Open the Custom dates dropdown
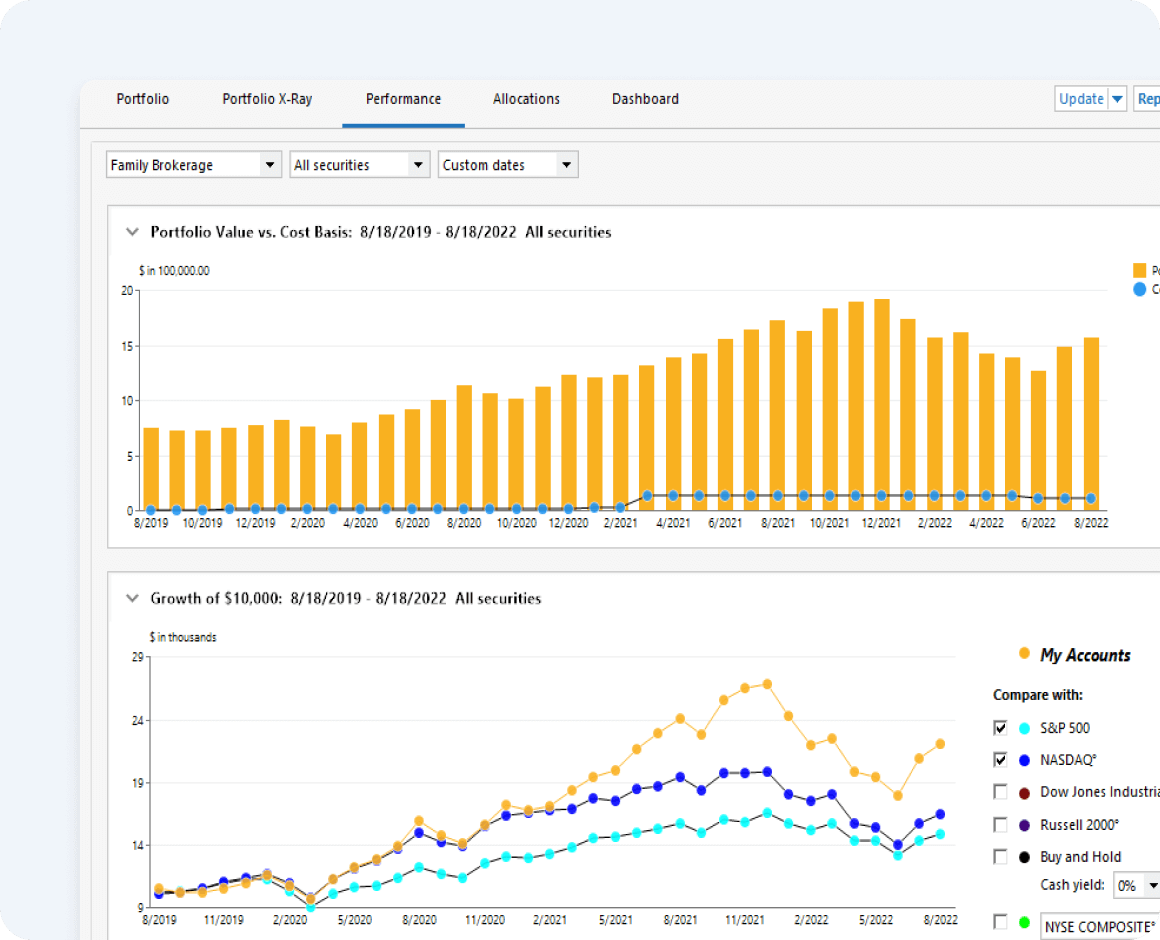The width and height of the screenshot is (1160, 940). click(x=567, y=164)
